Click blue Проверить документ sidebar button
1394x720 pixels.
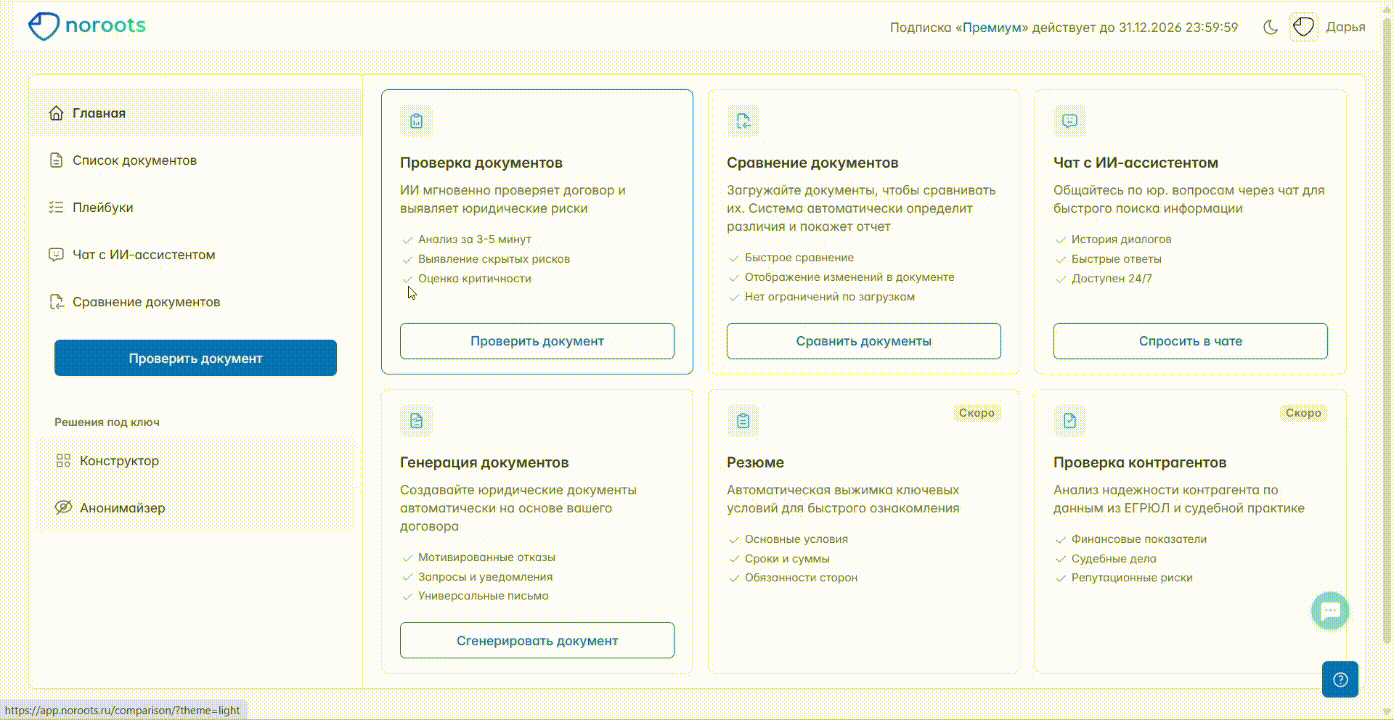coord(195,358)
